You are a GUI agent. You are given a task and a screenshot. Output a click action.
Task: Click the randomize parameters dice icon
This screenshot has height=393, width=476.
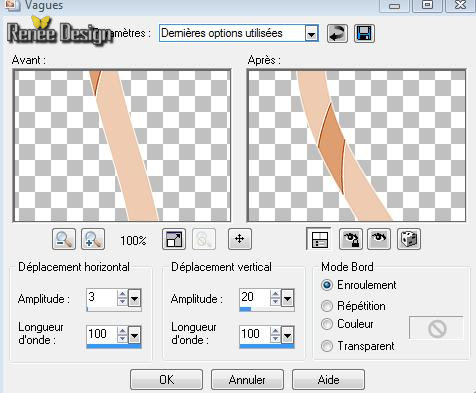pyautogui.click(x=409, y=239)
